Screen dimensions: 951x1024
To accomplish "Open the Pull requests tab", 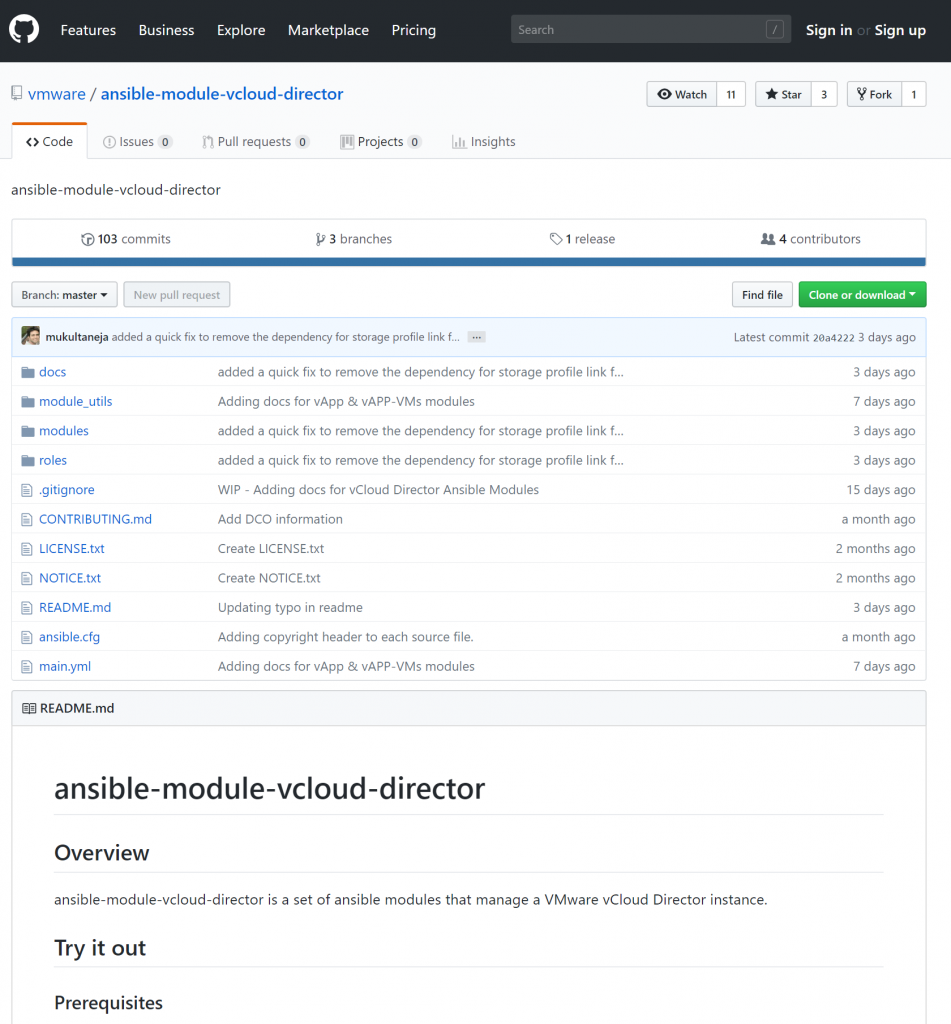I will (x=255, y=142).
